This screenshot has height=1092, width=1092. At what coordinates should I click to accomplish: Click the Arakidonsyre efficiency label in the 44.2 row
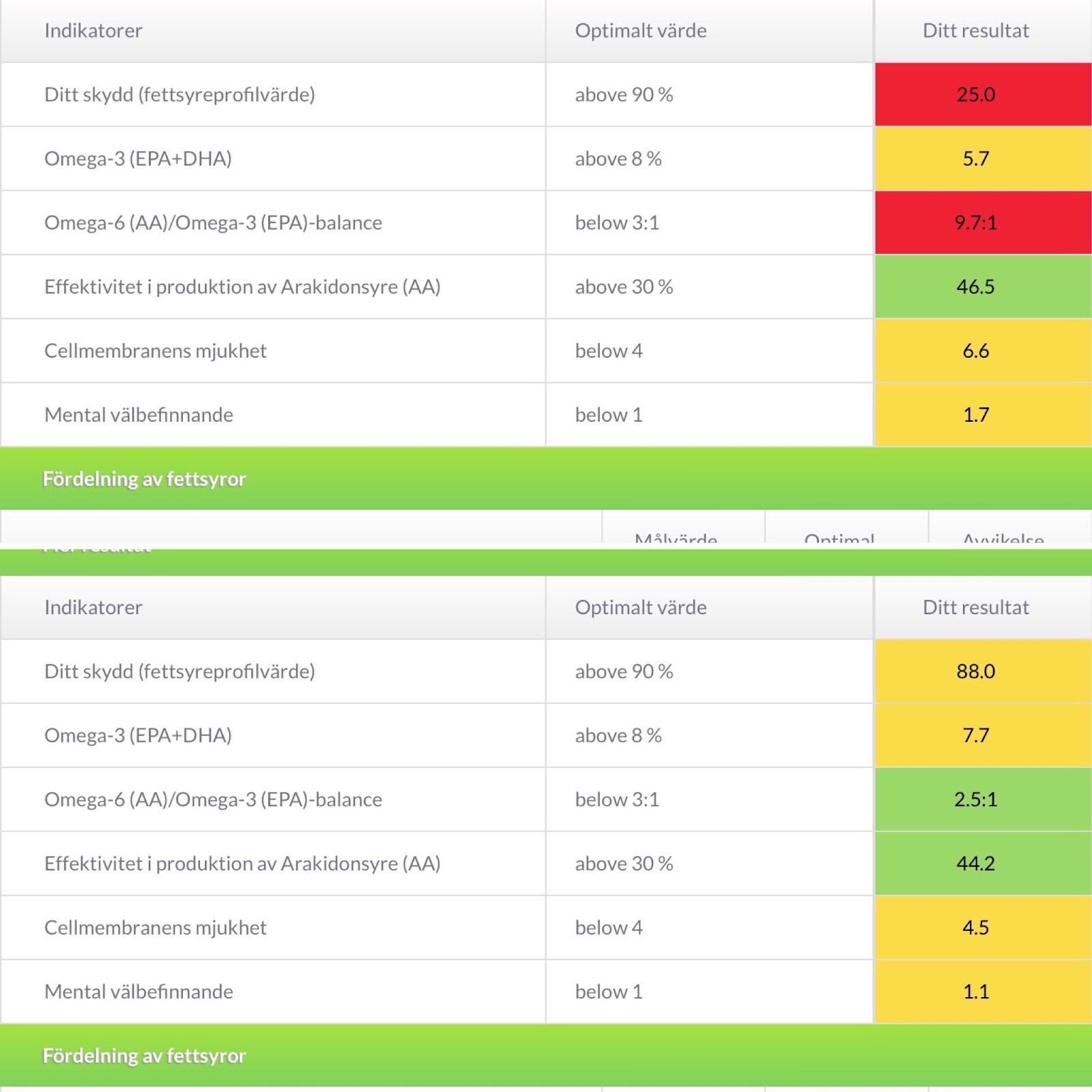[x=242, y=864]
